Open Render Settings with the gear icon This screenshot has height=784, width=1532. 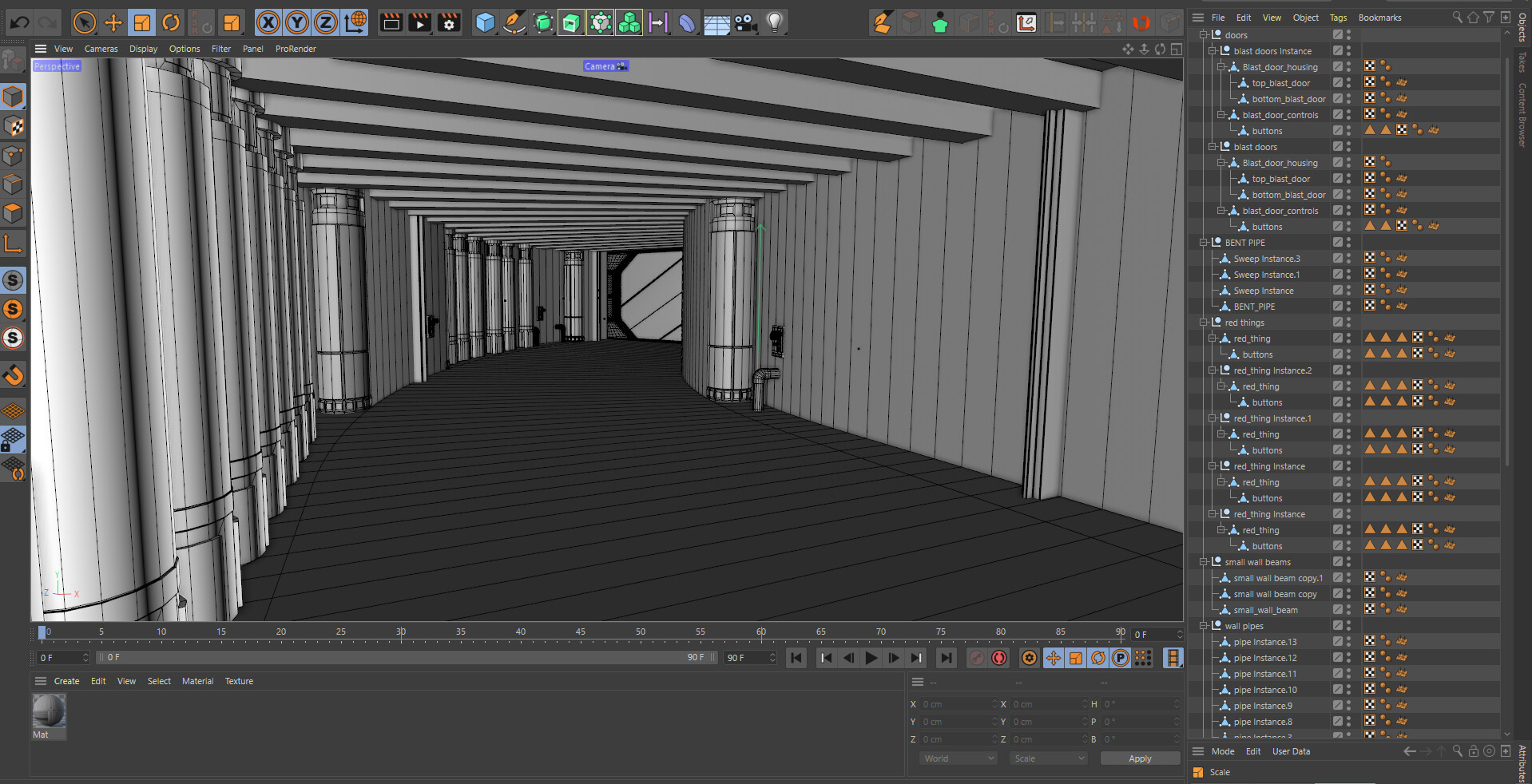(449, 22)
